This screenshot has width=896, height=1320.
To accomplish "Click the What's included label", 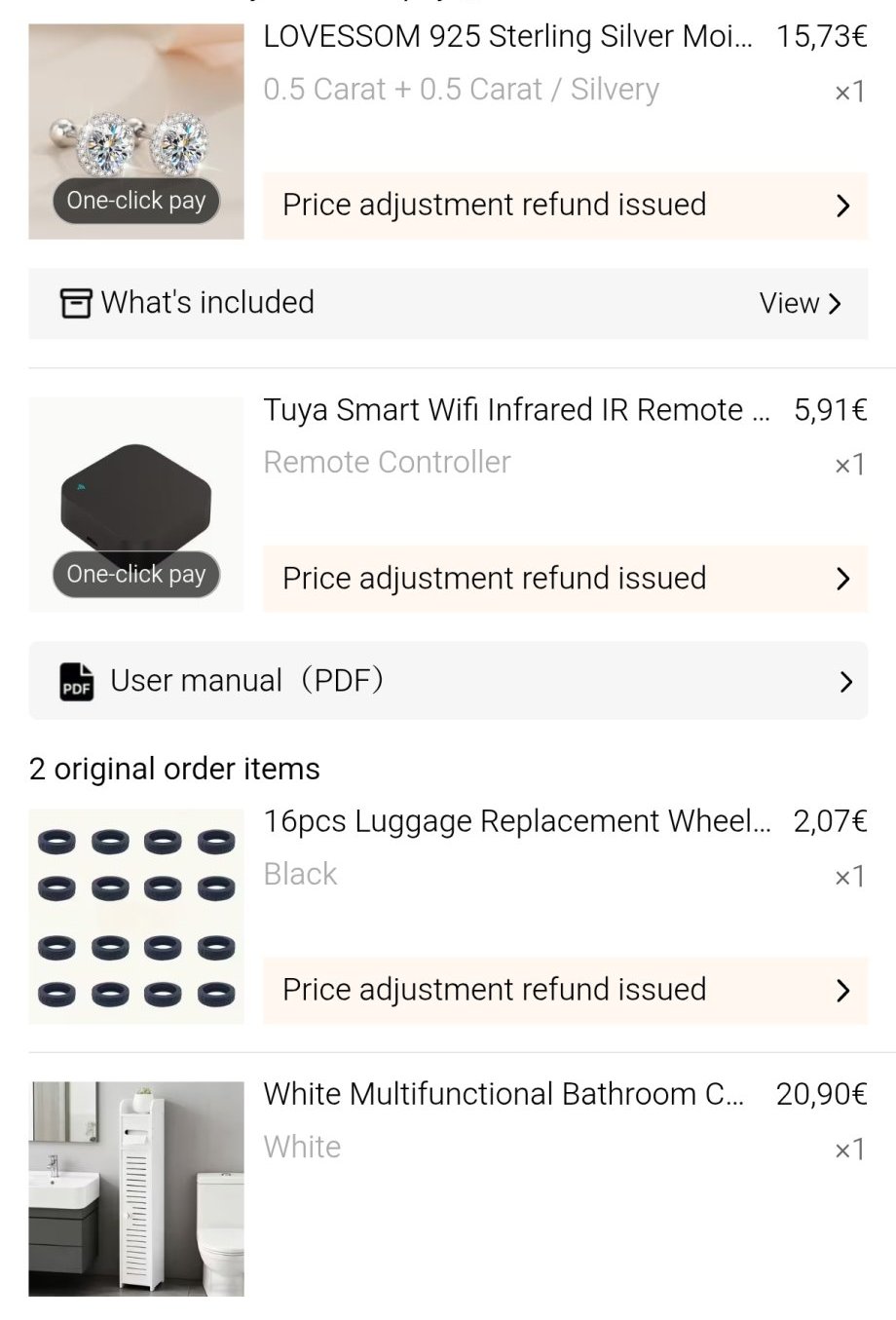I will (x=207, y=303).
